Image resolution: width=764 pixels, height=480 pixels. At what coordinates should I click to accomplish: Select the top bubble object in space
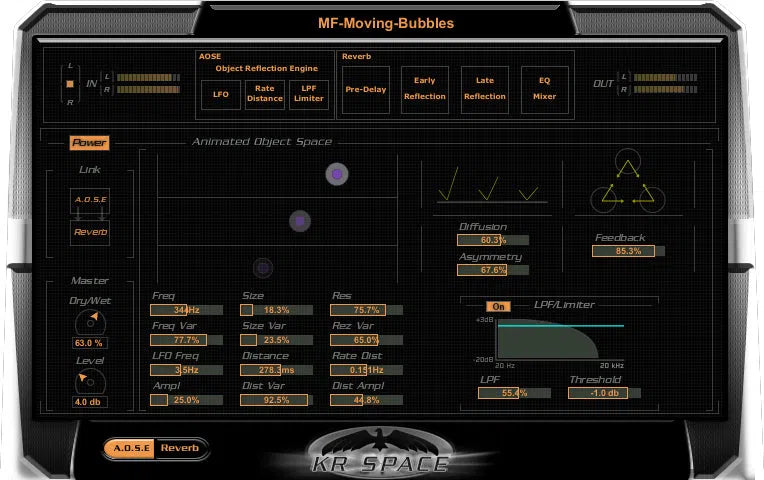(337, 174)
